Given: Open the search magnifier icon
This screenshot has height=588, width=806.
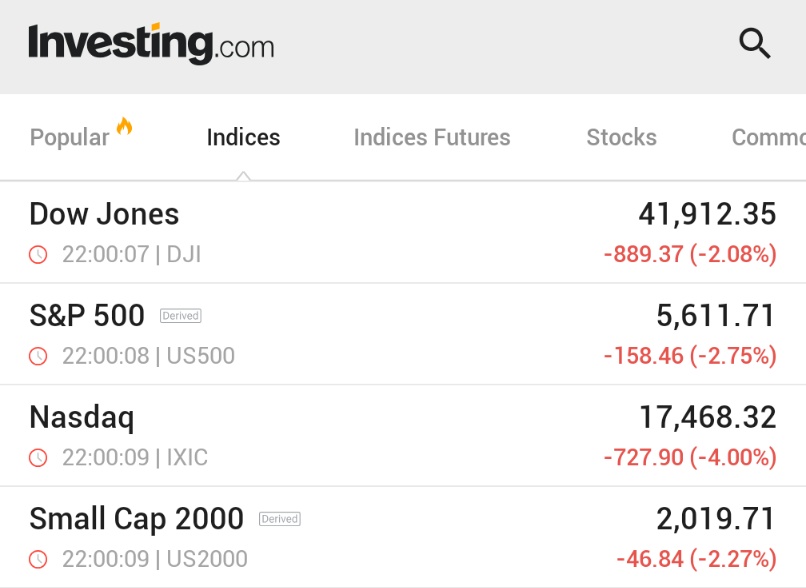Looking at the screenshot, I should 755,43.
